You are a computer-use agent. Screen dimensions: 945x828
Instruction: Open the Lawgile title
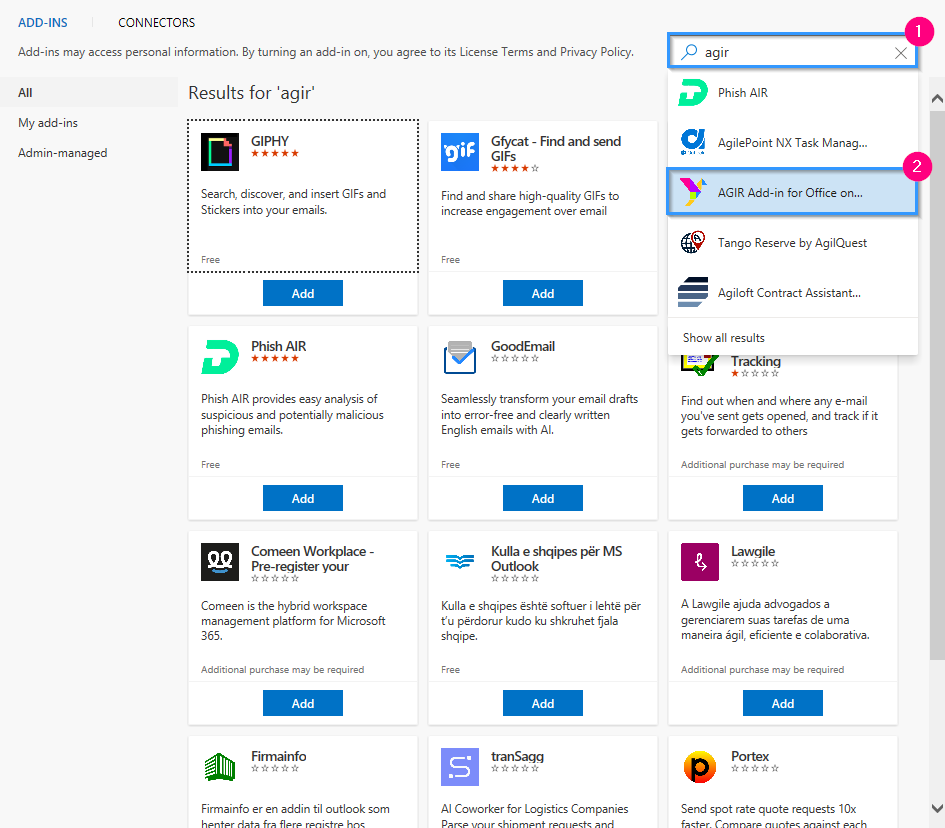753,551
